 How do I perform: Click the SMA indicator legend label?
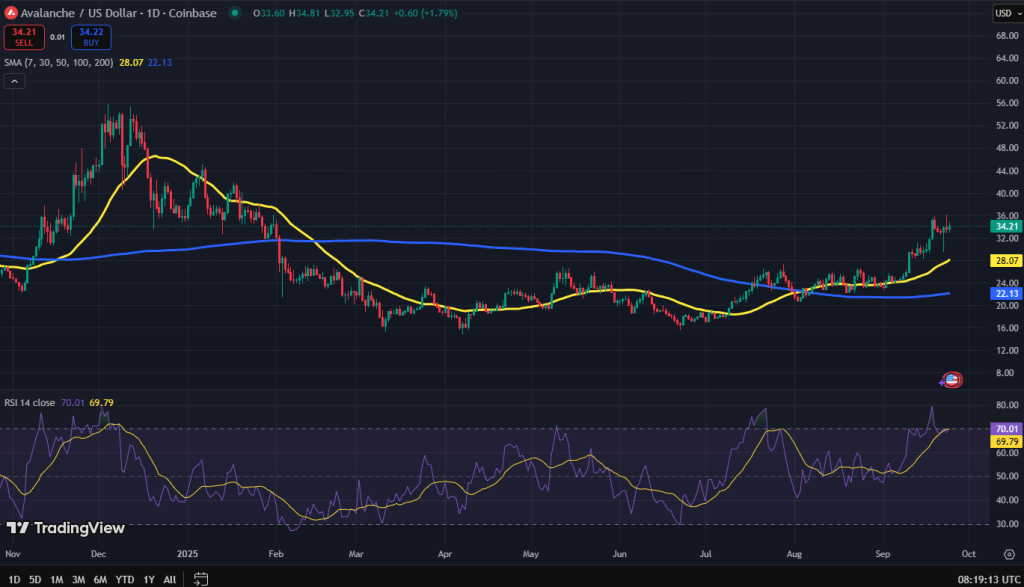tap(58, 62)
